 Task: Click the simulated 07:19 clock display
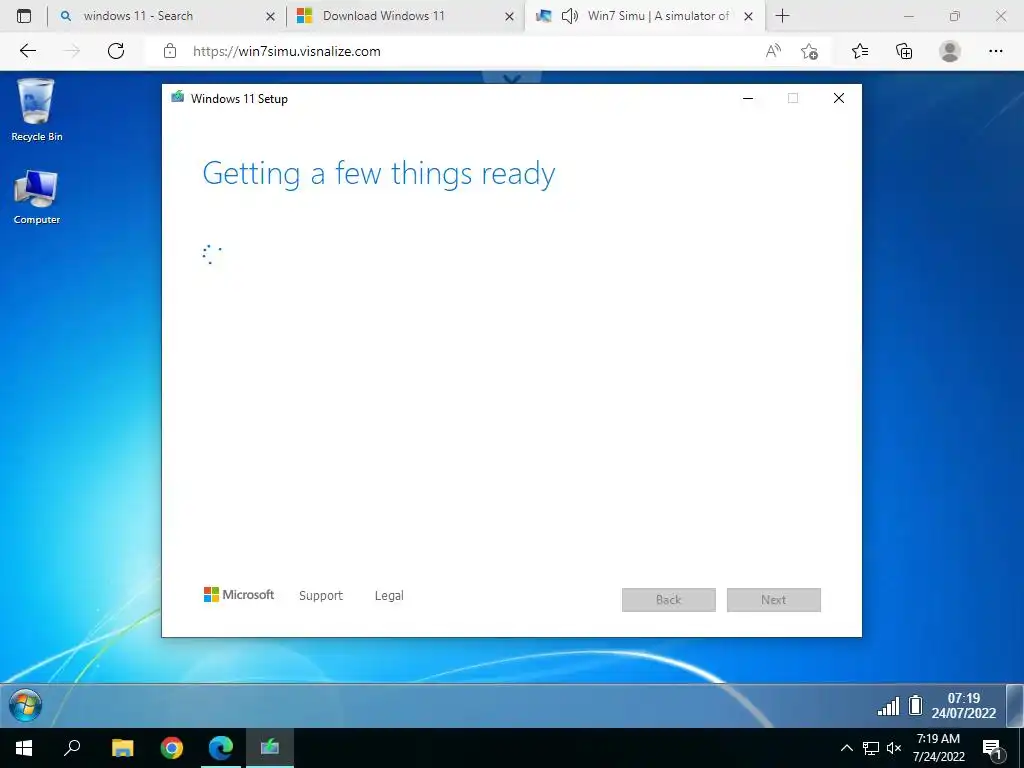(964, 705)
